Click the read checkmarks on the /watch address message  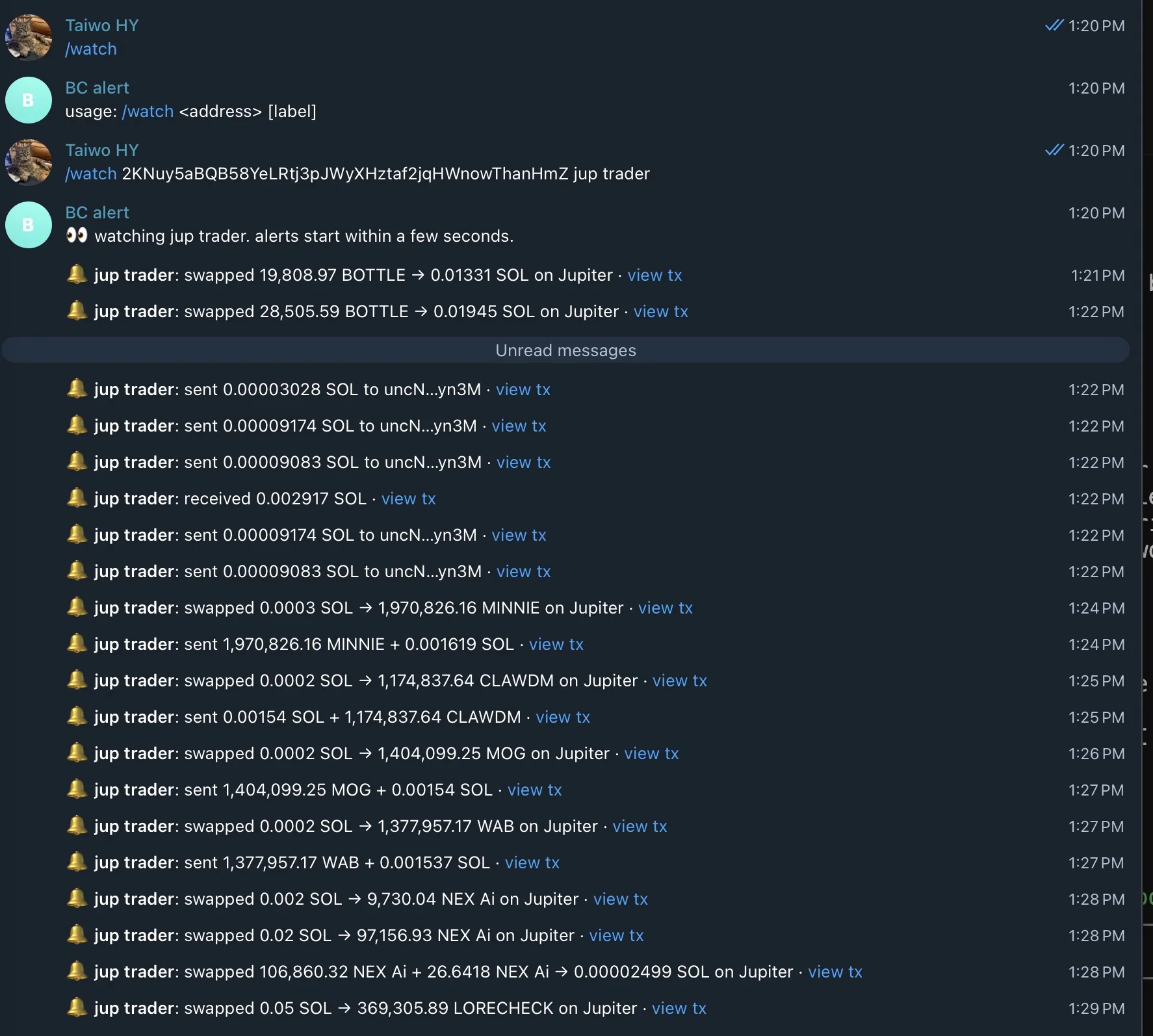(1054, 150)
